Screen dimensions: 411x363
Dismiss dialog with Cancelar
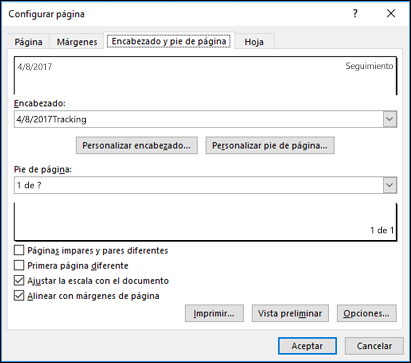[374, 346]
